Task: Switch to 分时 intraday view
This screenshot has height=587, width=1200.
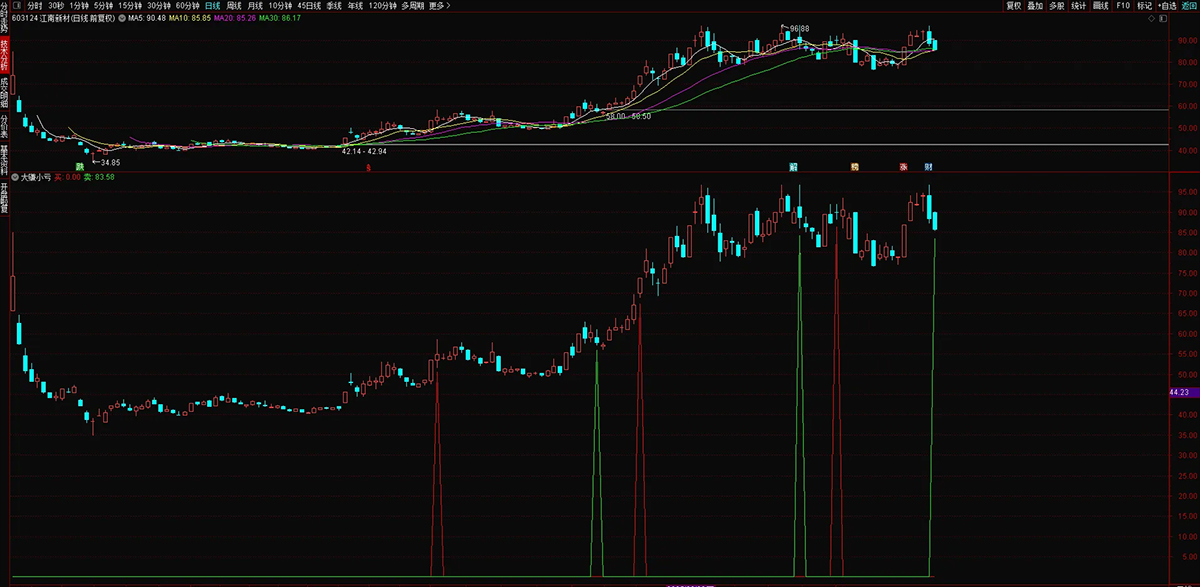Action: click(35, 5)
